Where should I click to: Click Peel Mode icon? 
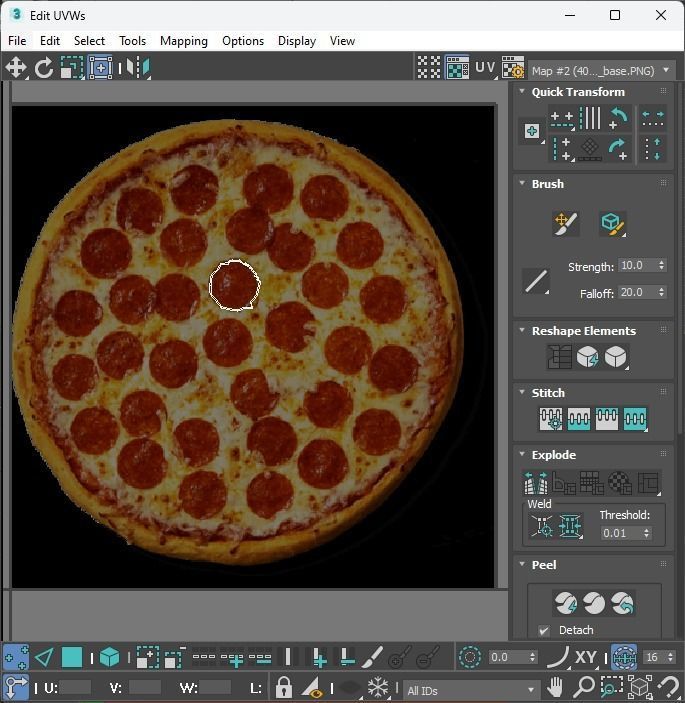pyautogui.click(x=594, y=603)
